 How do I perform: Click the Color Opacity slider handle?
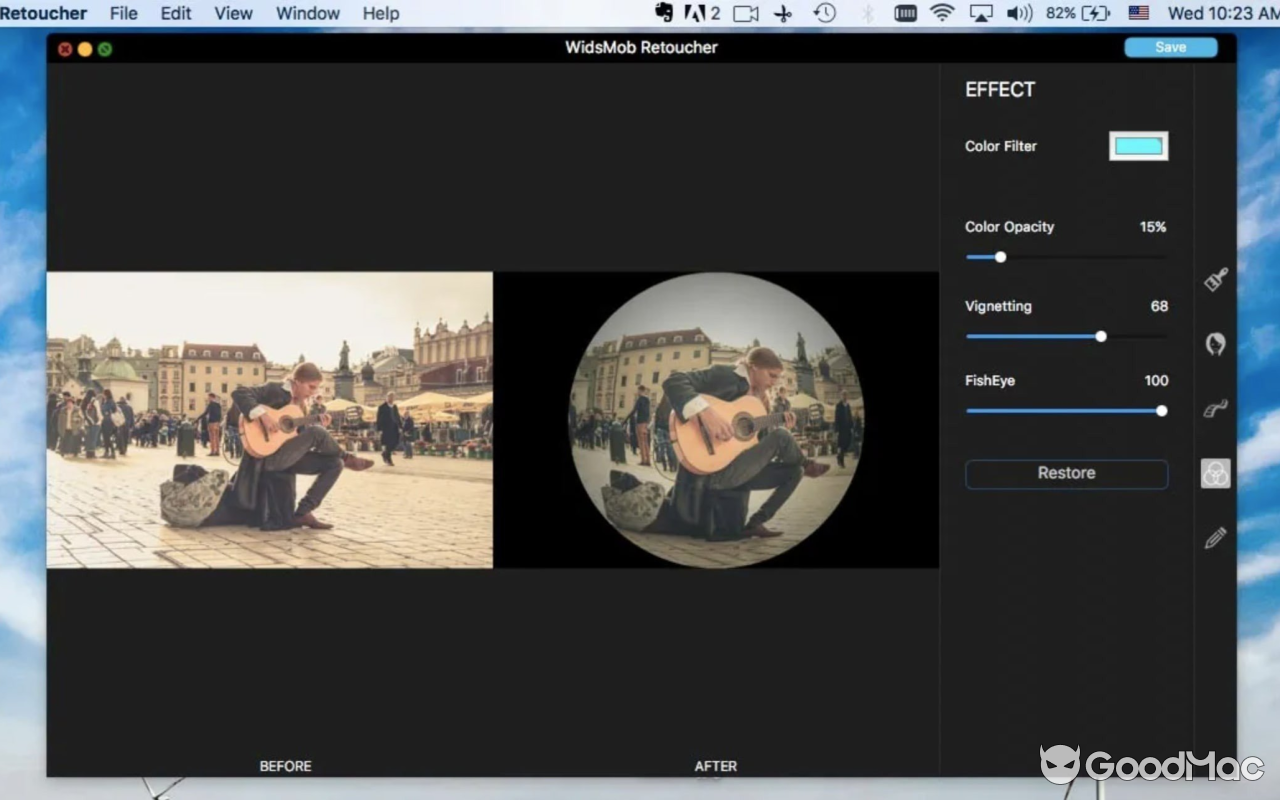1000,257
